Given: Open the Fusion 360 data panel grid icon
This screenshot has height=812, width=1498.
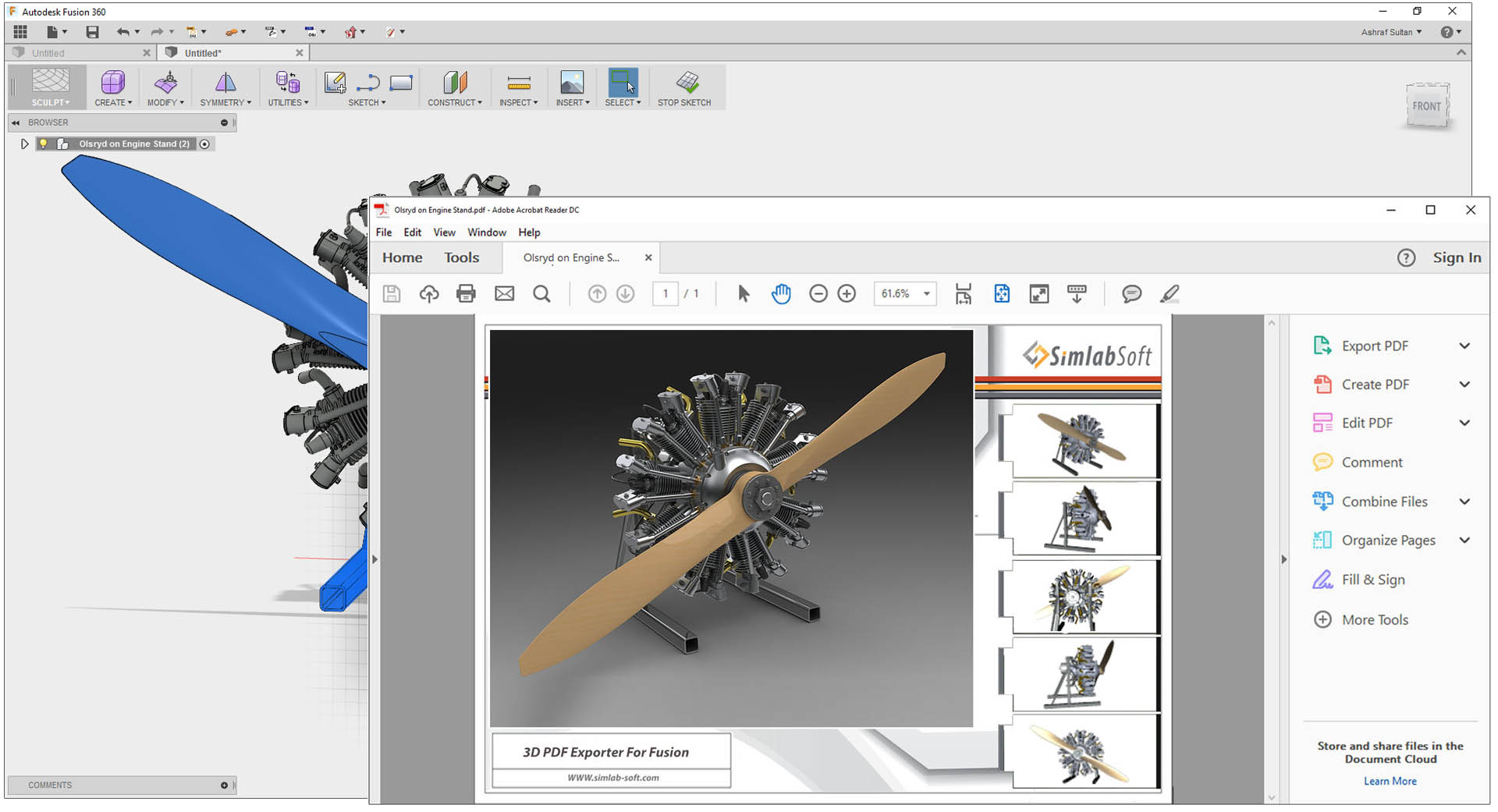Looking at the screenshot, I should 20,32.
